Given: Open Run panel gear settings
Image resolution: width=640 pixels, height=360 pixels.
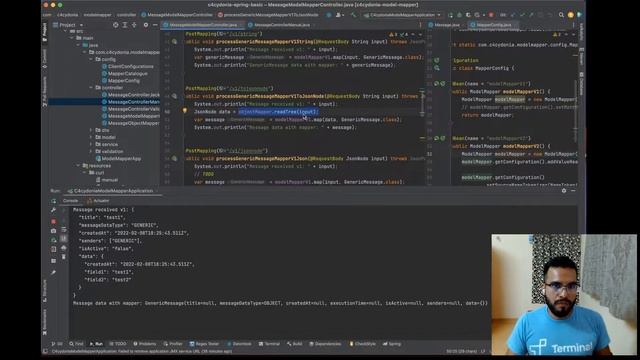Looking at the screenshot, I should click(x=564, y=191).
